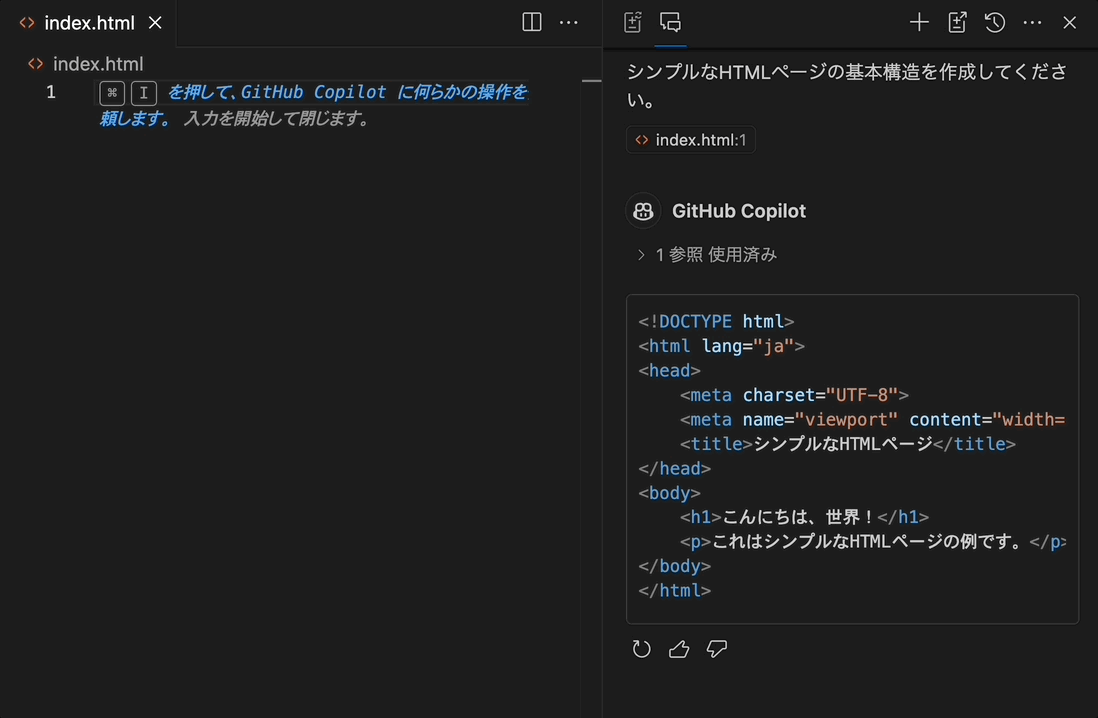
Task: Click the breadcrumb HTML file icon
Action: coord(36,64)
